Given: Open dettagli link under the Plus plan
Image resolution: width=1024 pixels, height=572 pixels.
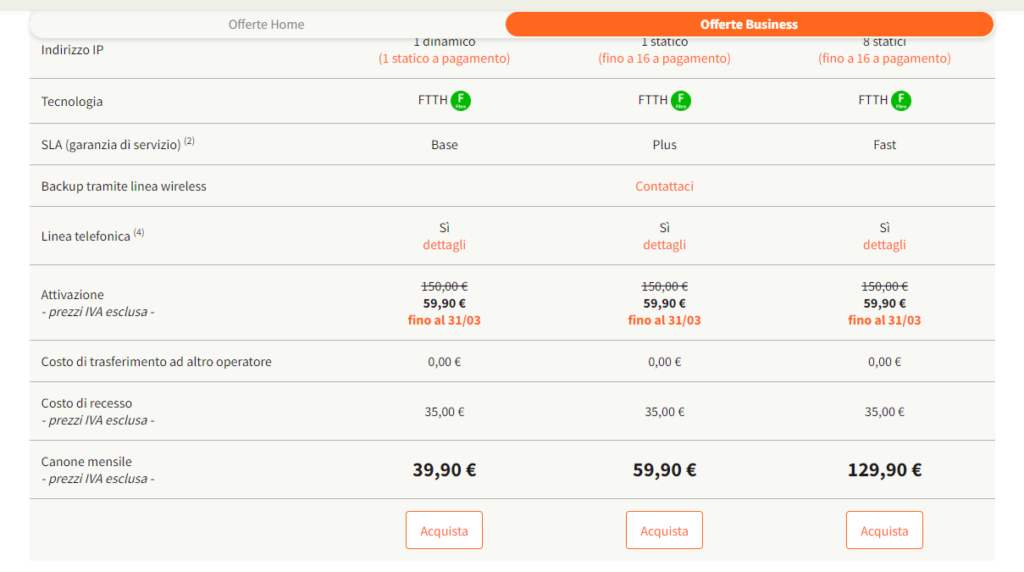Looking at the screenshot, I should coord(664,245).
